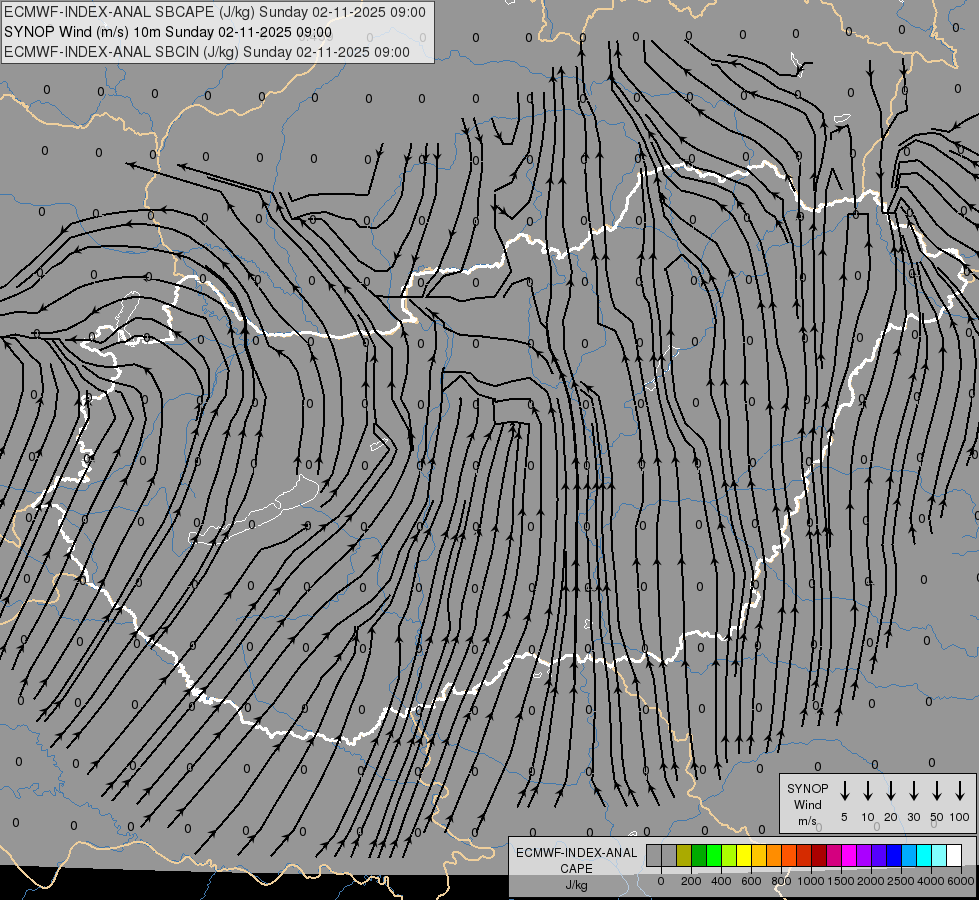
Task: Click the 2500 tick label on CAPE scale
Action: 901,881
